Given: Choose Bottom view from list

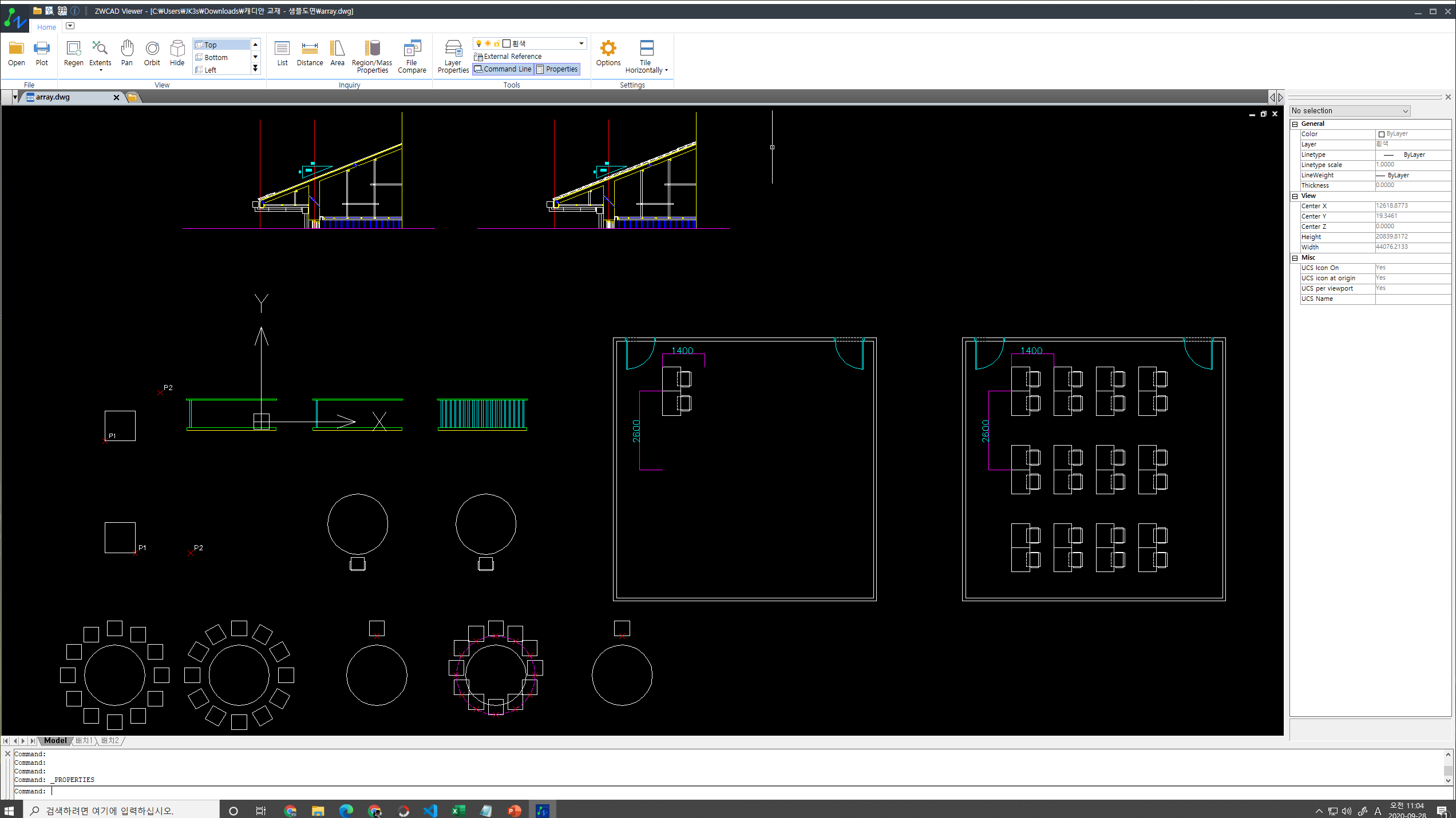Looking at the screenshot, I should tap(216, 57).
